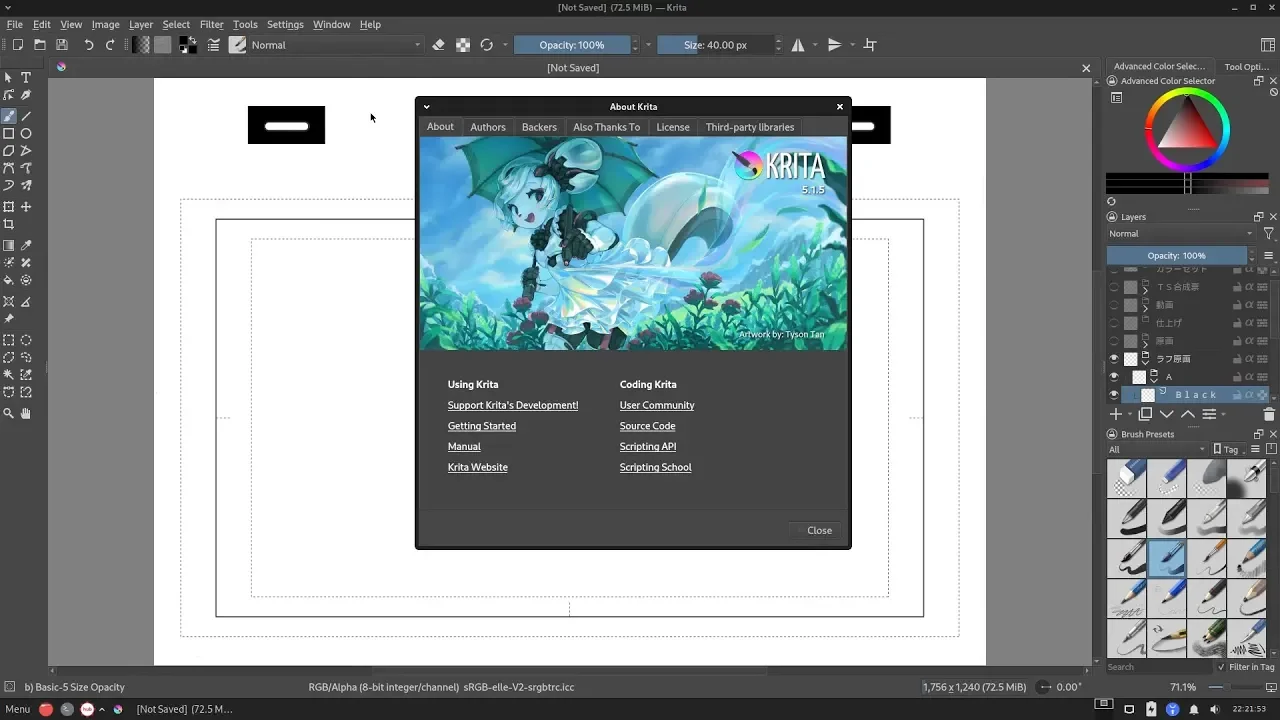Click the horizontal mirror tool icon
Screen dimensions: 1280x720
point(798,45)
